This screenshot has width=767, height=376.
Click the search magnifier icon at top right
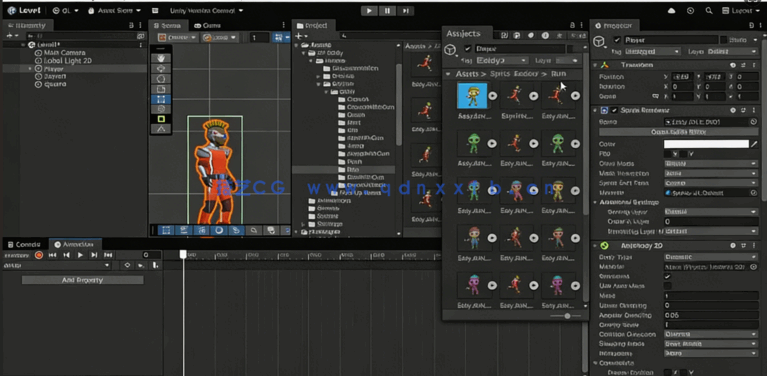click(x=709, y=11)
